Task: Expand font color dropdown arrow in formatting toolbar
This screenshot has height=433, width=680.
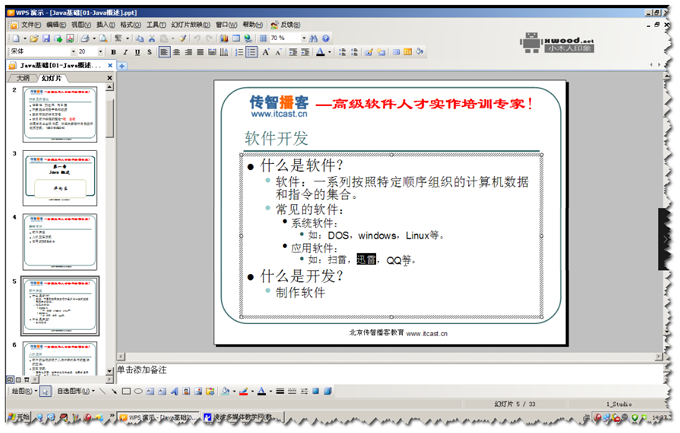Action: 330,52
